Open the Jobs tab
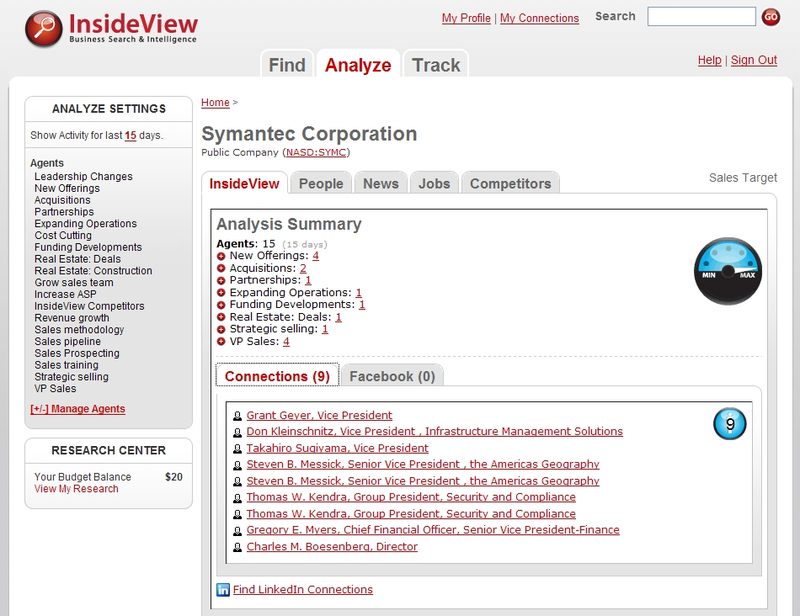The width and height of the screenshot is (800, 616). [x=434, y=183]
